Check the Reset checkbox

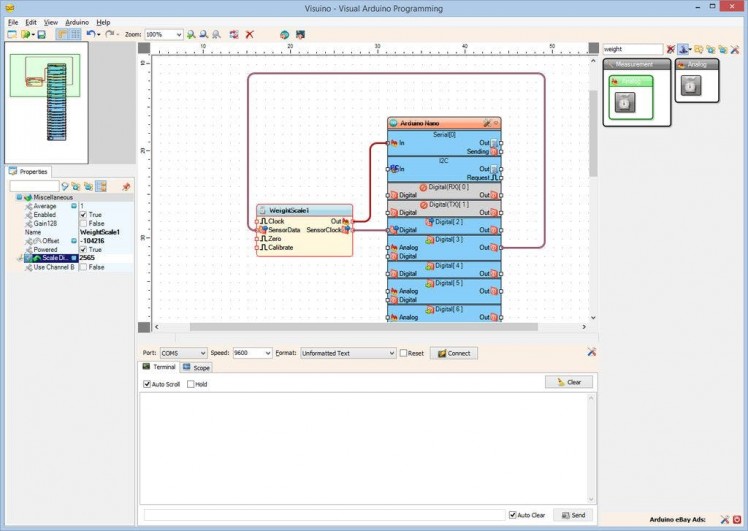tap(404, 353)
